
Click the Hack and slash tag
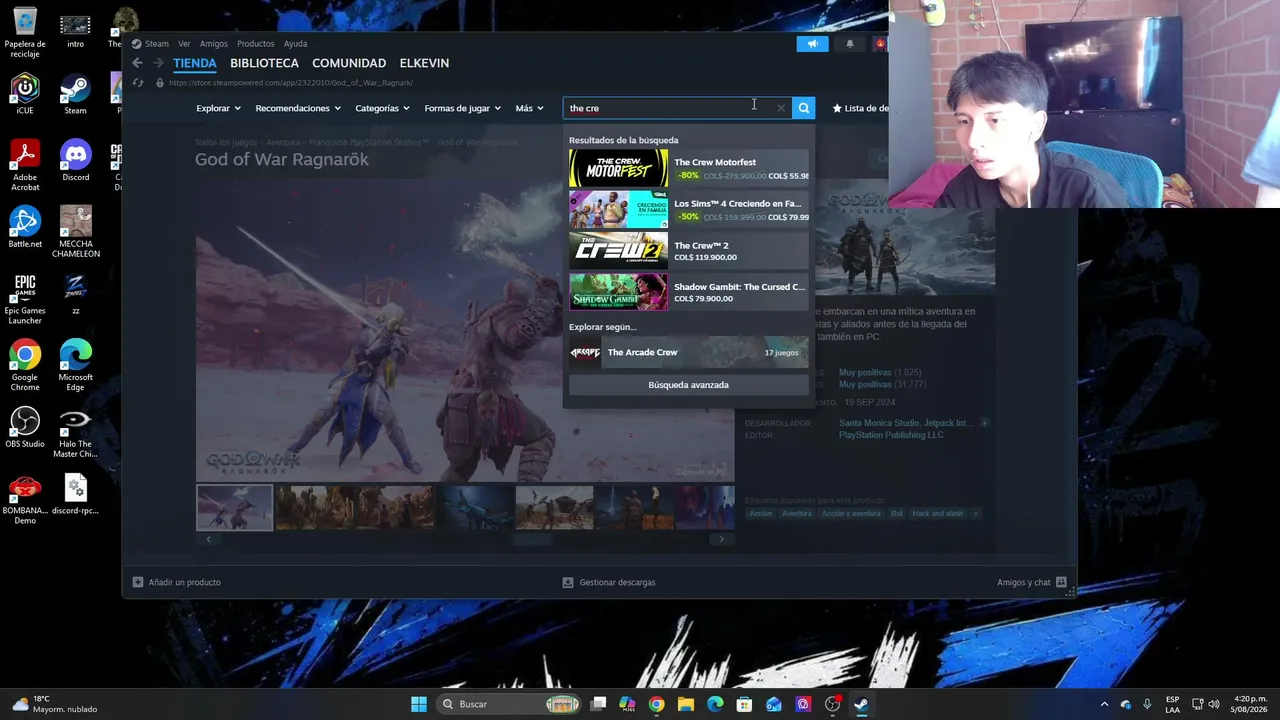(937, 514)
